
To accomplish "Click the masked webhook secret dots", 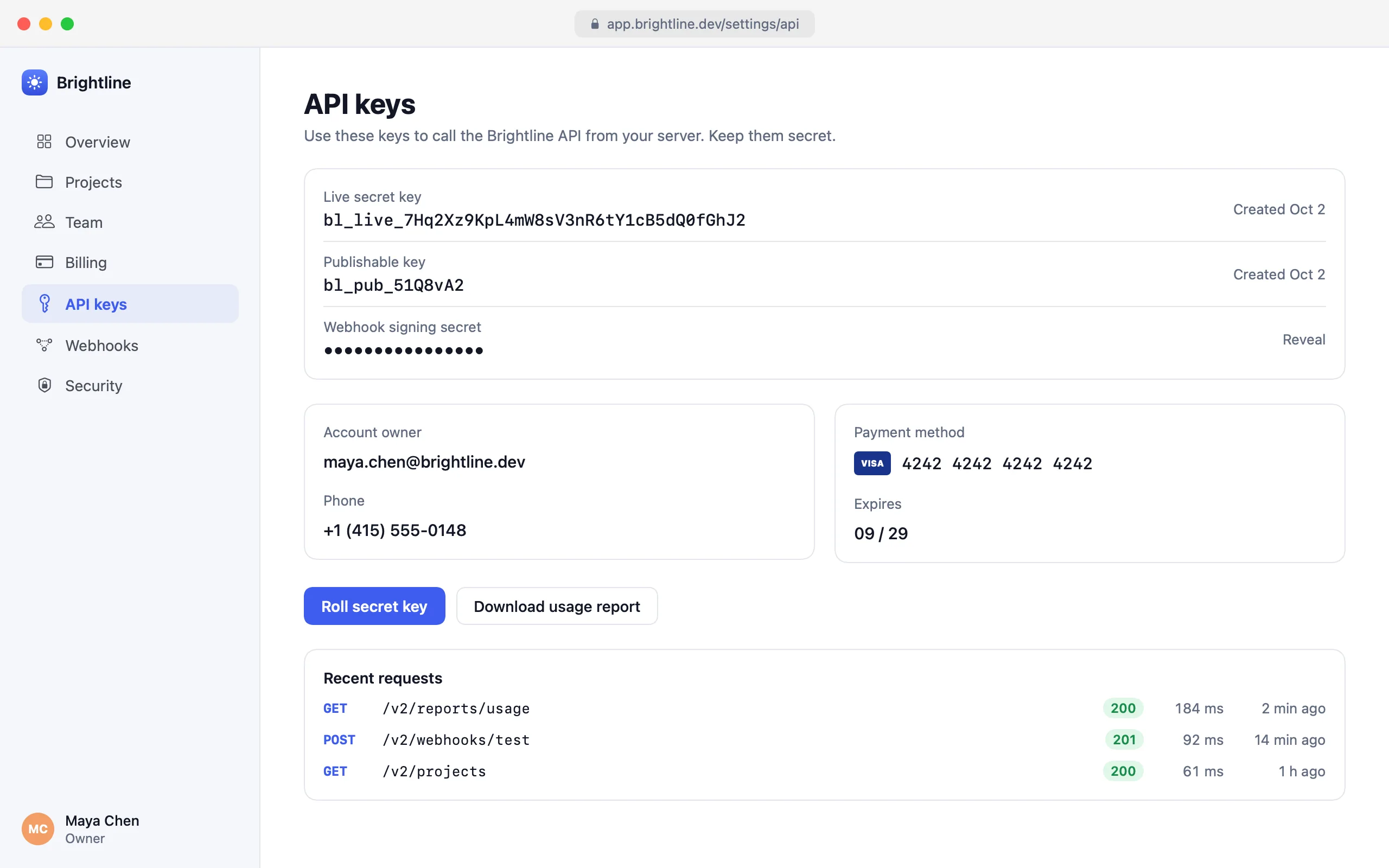I will [x=404, y=350].
